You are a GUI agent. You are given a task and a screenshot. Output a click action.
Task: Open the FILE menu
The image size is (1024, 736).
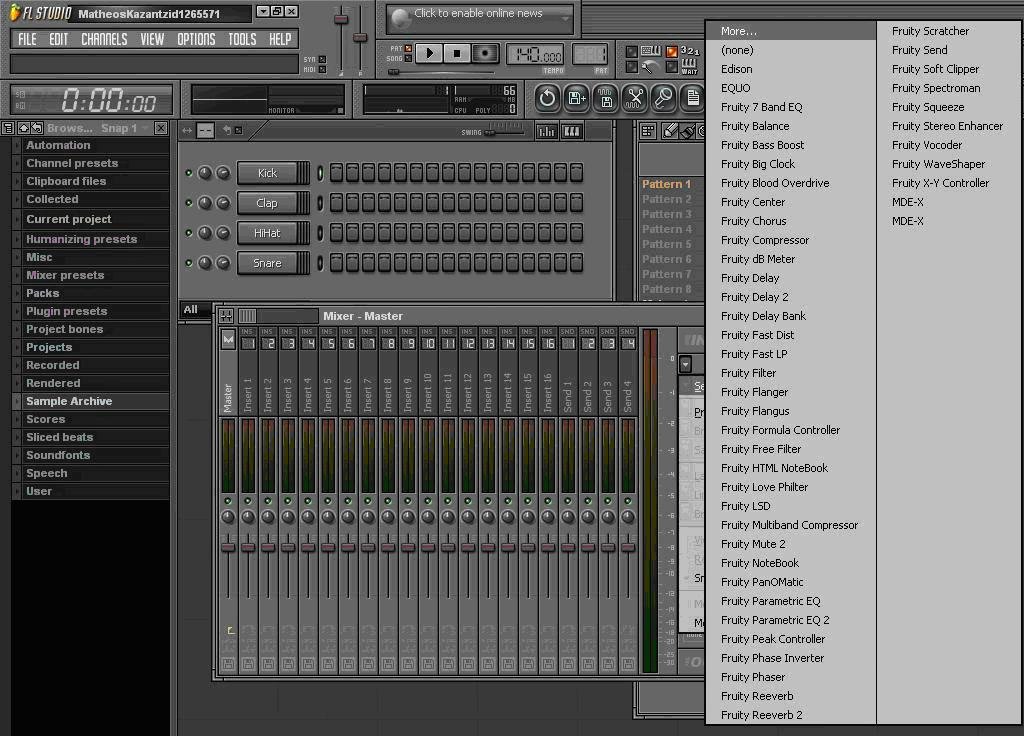[27, 39]
